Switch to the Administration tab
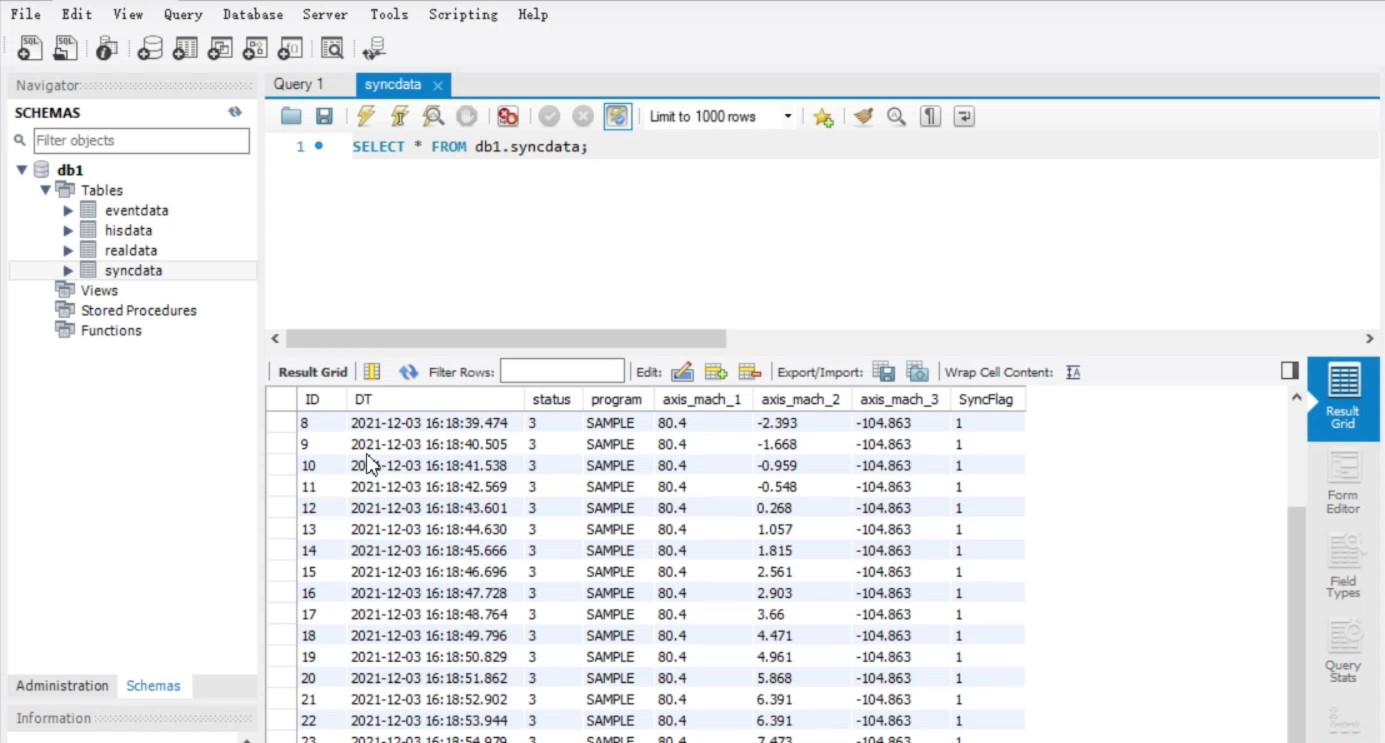1385x743 pixels. (x=62, y=686)
